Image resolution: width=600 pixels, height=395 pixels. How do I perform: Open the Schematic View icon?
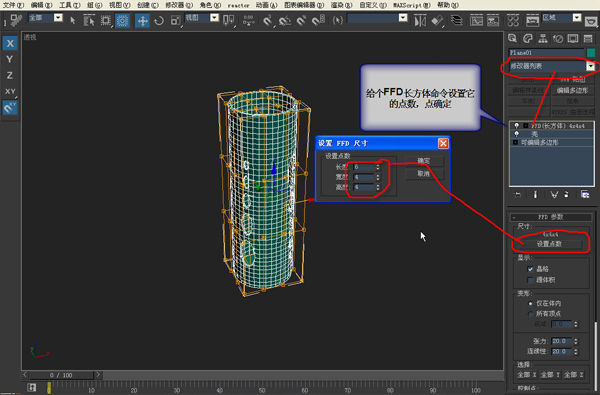pyautogui.click(x=493, y=20)
